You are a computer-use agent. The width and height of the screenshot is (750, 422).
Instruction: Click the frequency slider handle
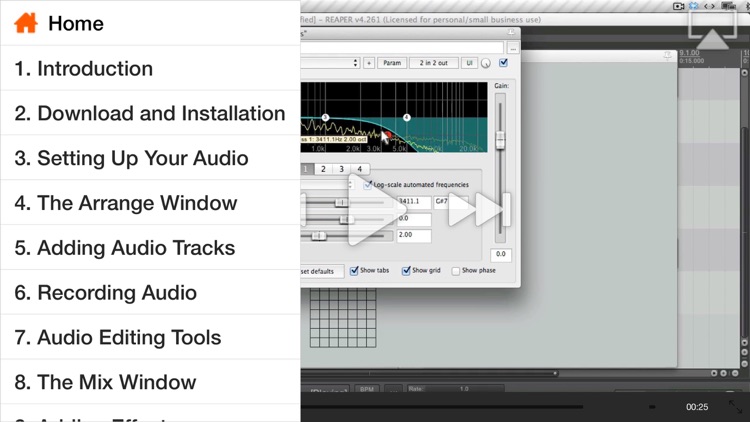click(x=341, y=202)
